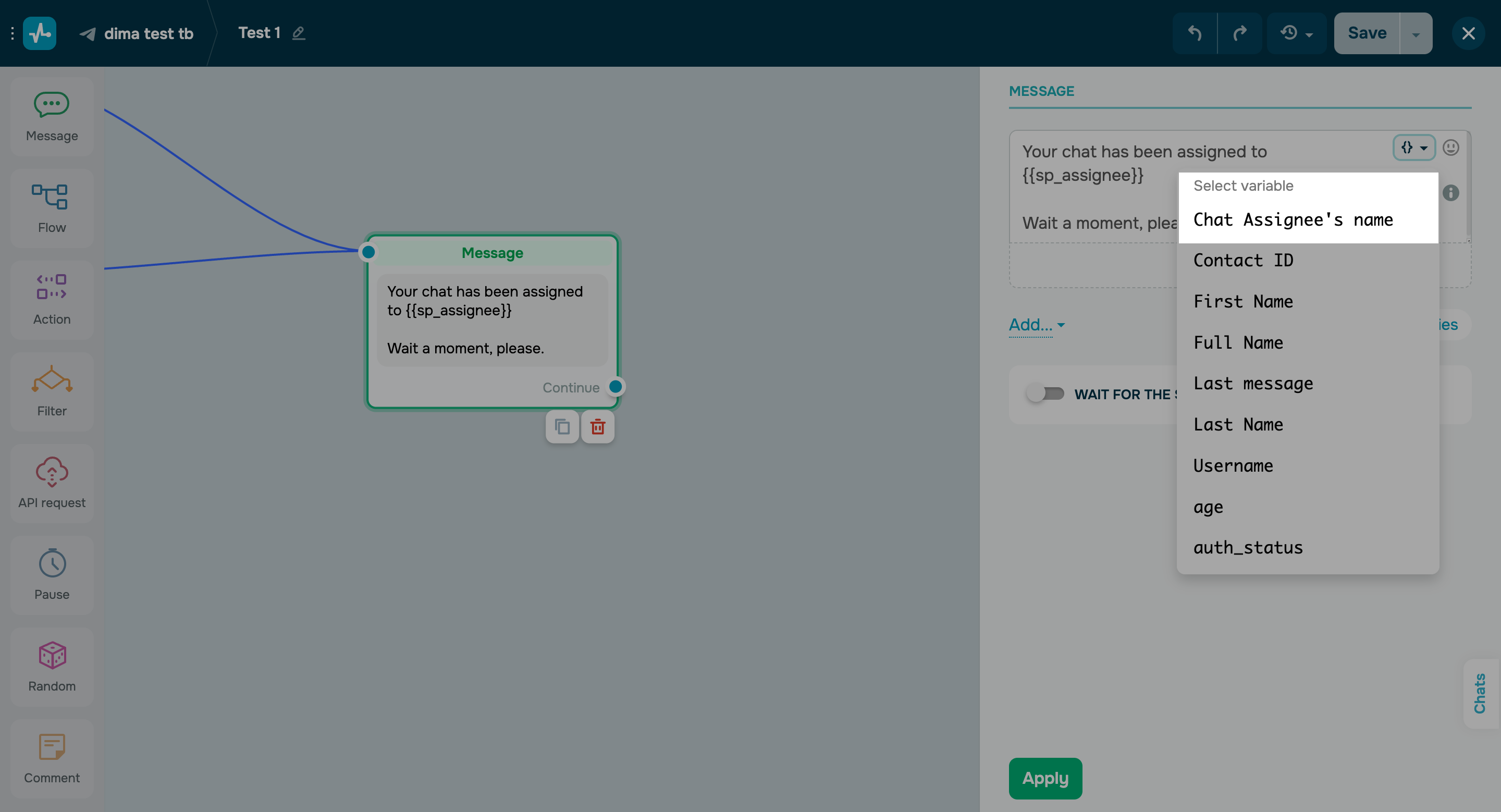Undo the last change
The image size is (1501, 812).
1194,33
